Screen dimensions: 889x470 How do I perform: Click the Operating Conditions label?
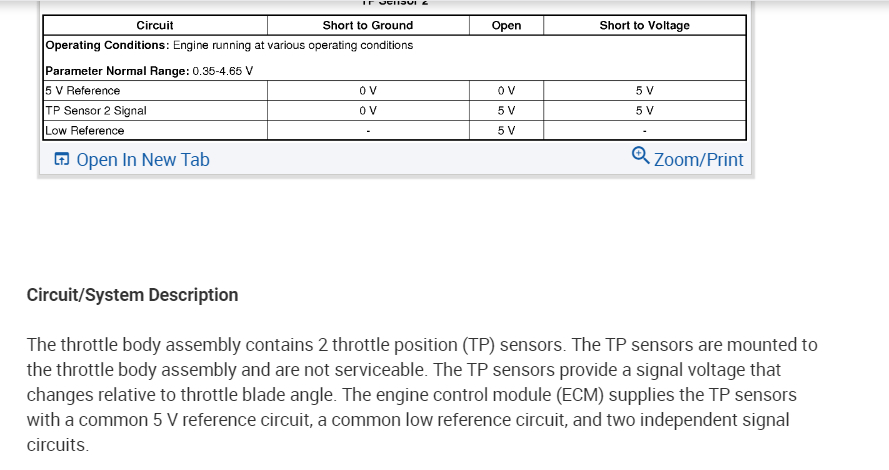pos(108,46)
